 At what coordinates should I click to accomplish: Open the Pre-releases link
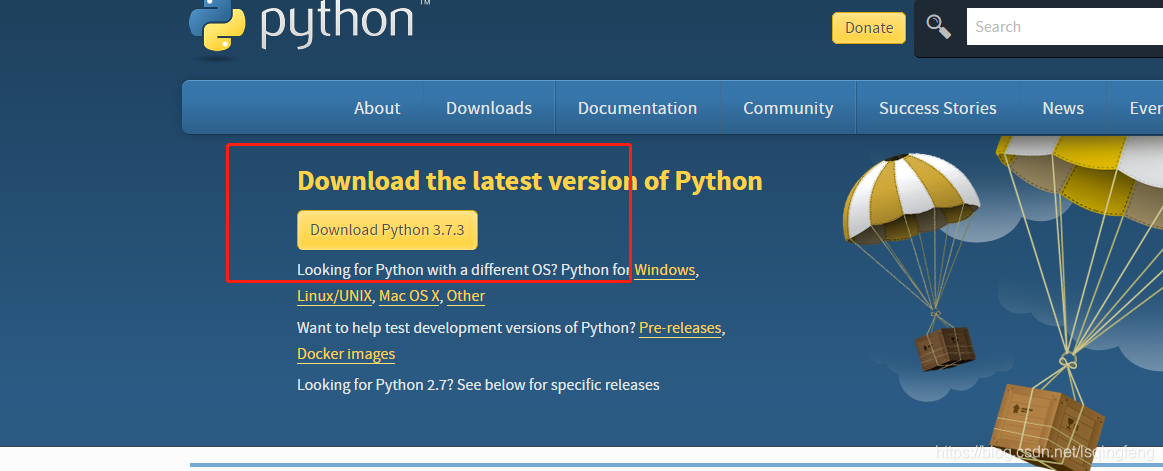[x=680, y=328]
